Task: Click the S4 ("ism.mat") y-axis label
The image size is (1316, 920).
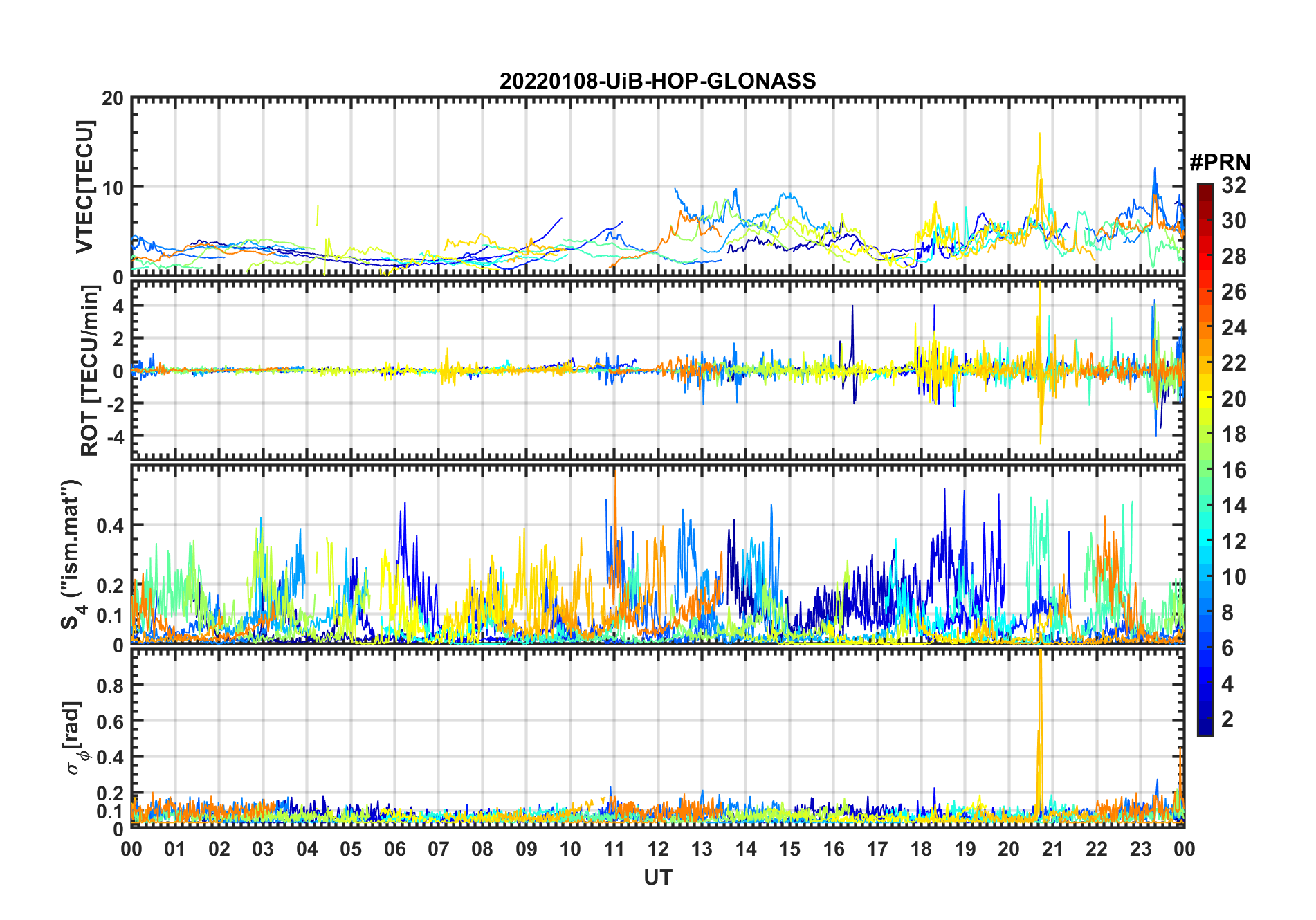Action: pos(71,555)
